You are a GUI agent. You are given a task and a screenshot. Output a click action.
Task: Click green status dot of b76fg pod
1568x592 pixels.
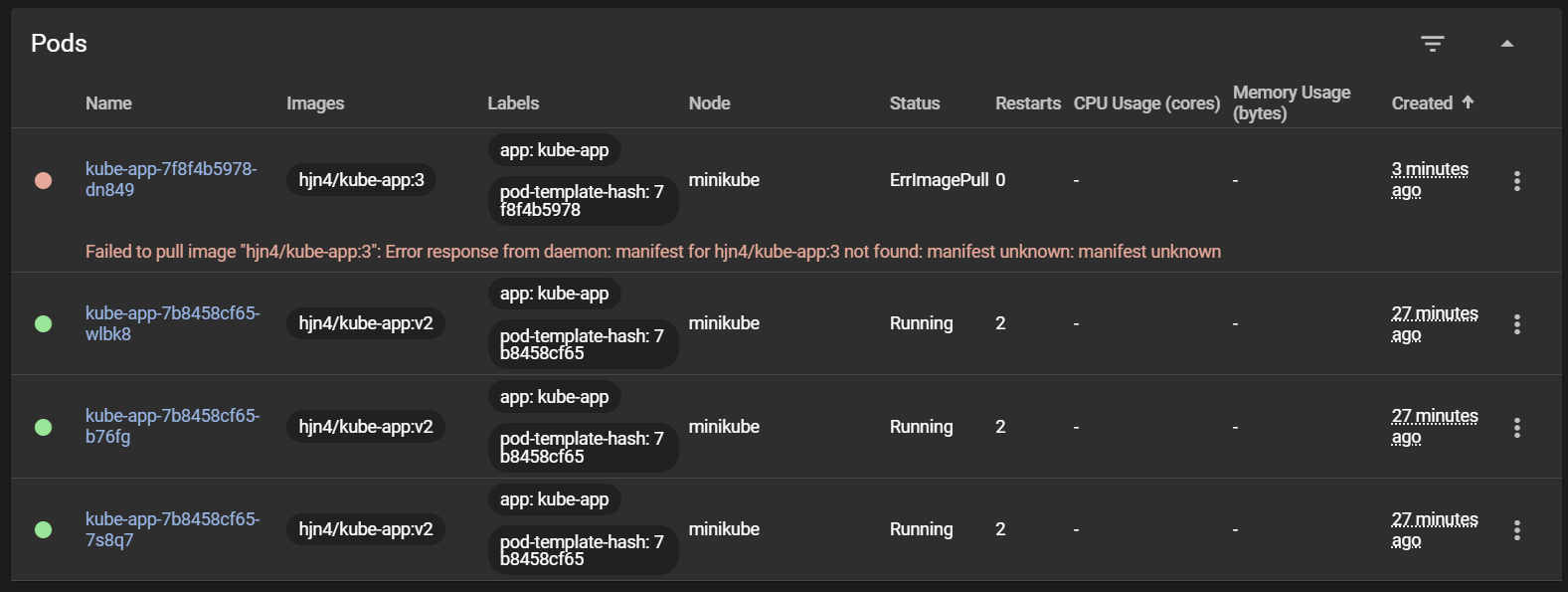pyautogui.click(x=44, y=427)
